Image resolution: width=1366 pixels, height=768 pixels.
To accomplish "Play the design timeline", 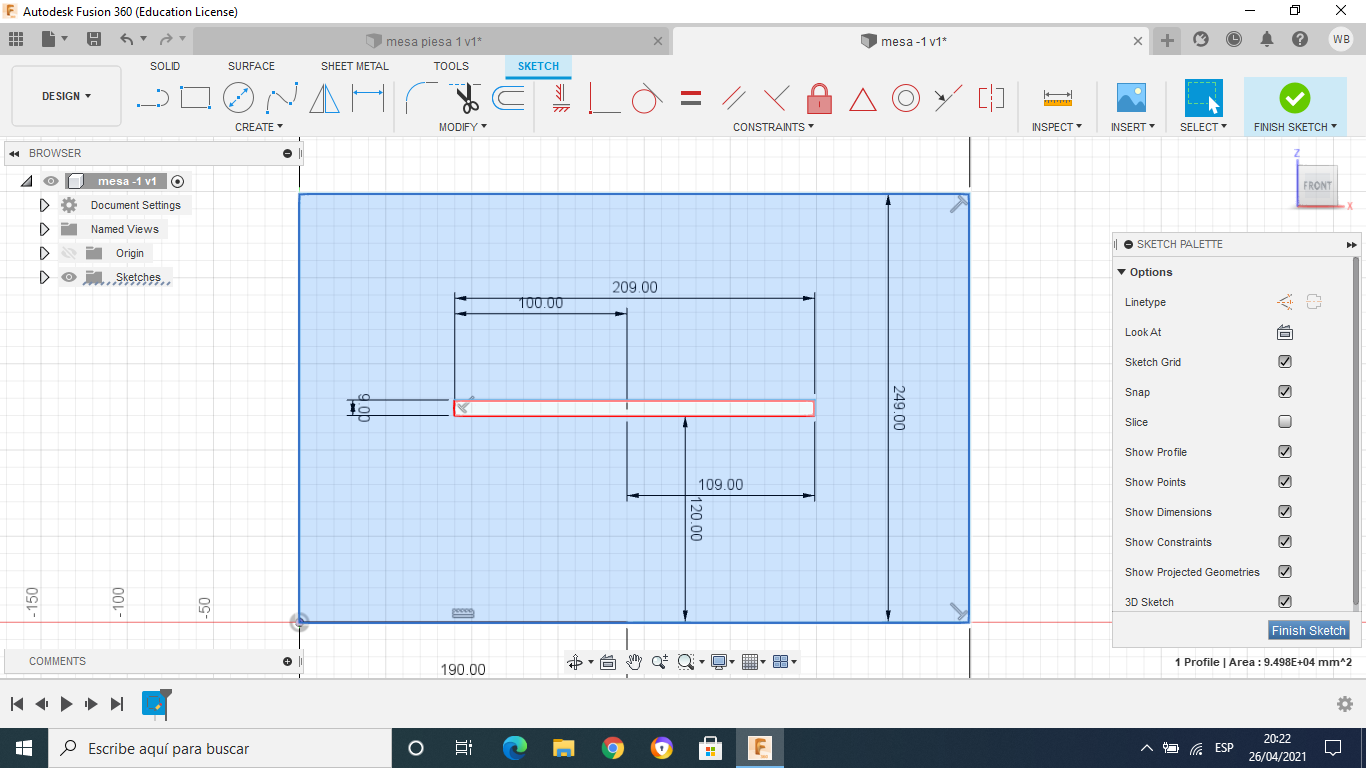I will 66,704.
